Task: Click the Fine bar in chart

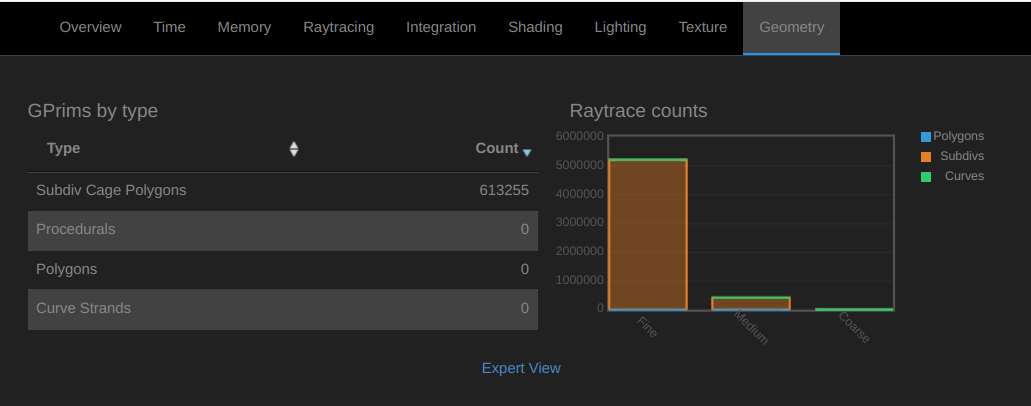Action: tap(648, 234)
